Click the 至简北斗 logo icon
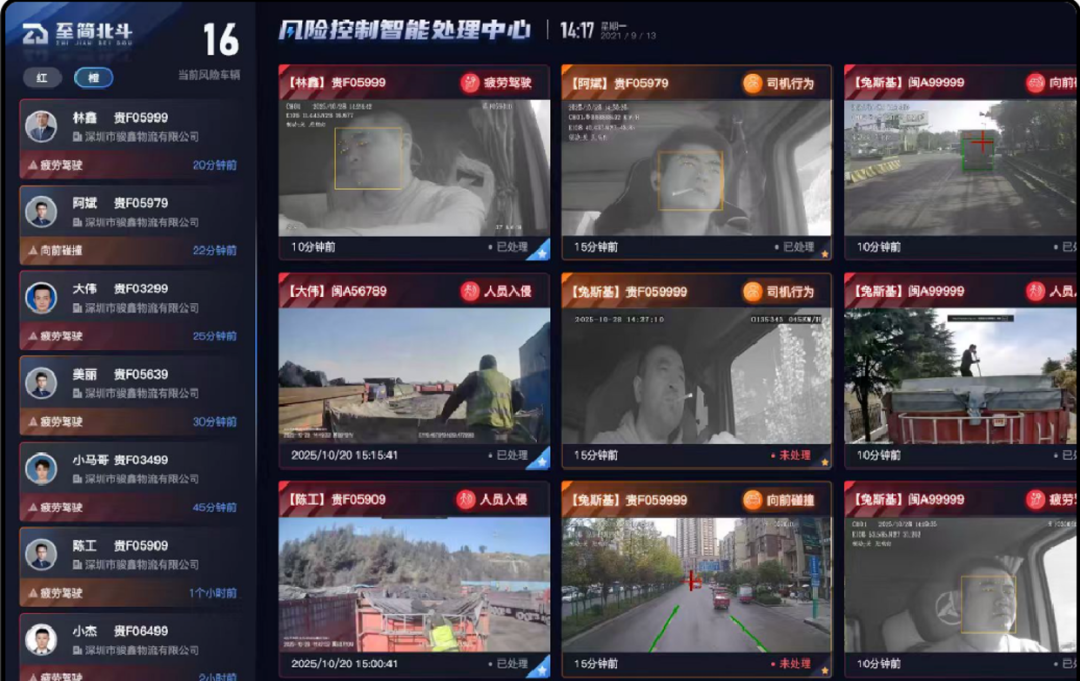The height and width of the screenshot is (681, 1080). click(36, 33)
